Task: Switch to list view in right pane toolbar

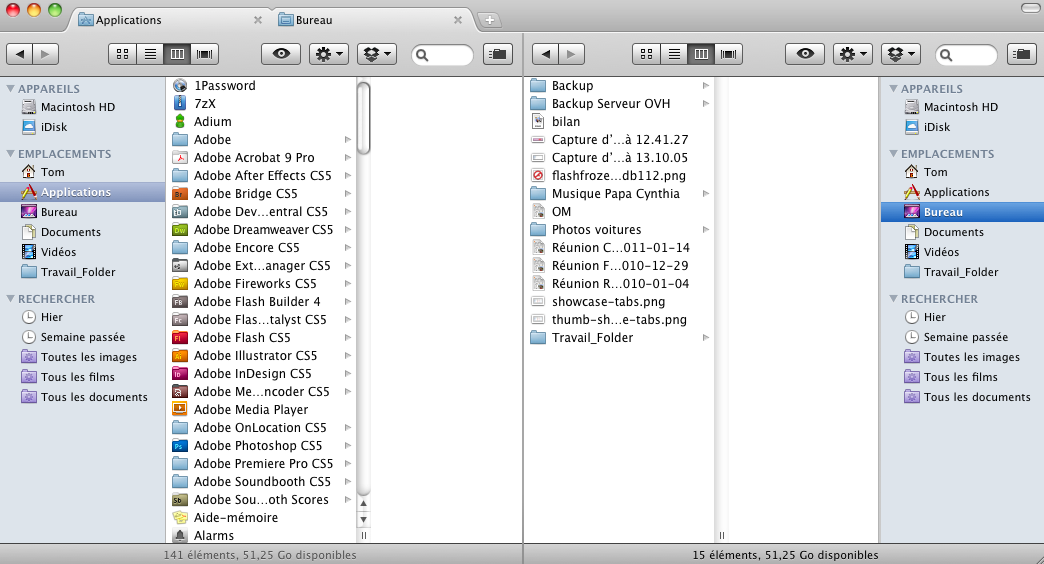Action: pyautogui.click(x=674, y=54)
